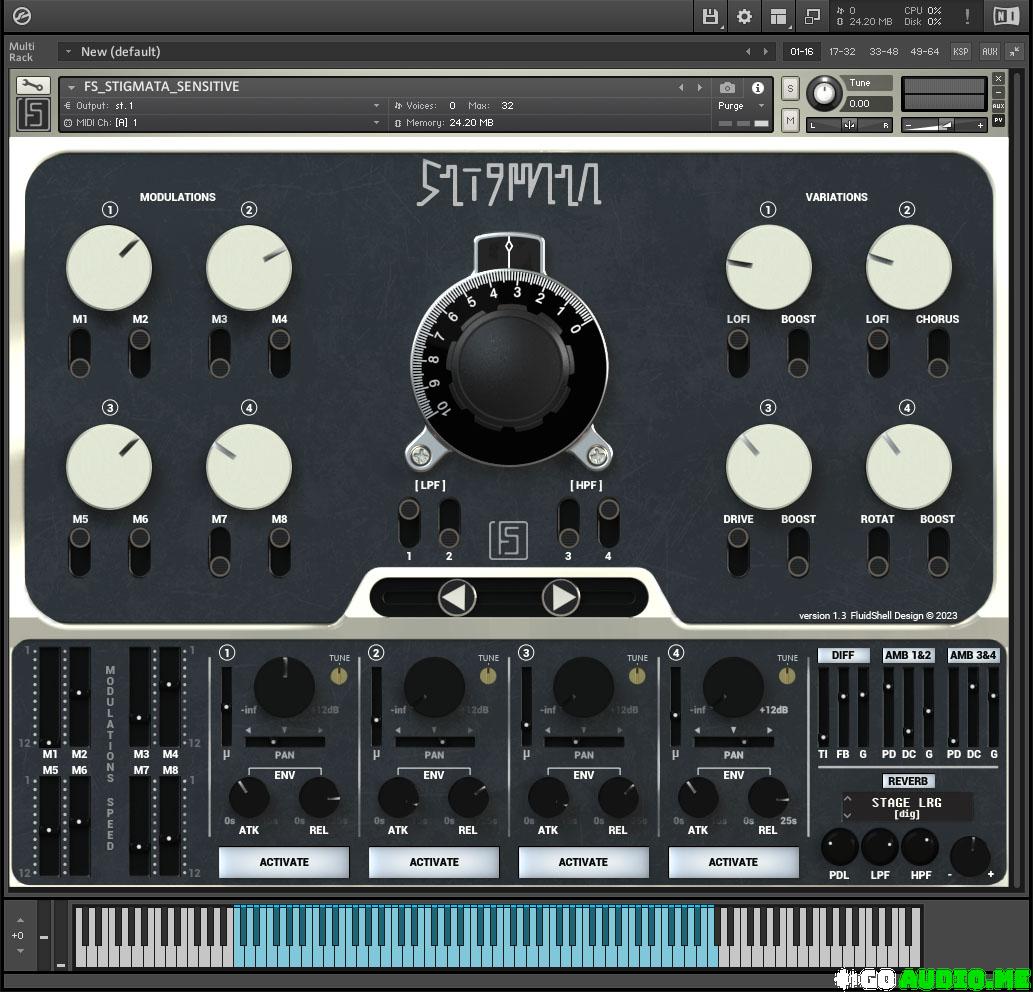Open the save/load files menu icon
The height and width of the screenshot is (992, 1033).
[710, 16]
